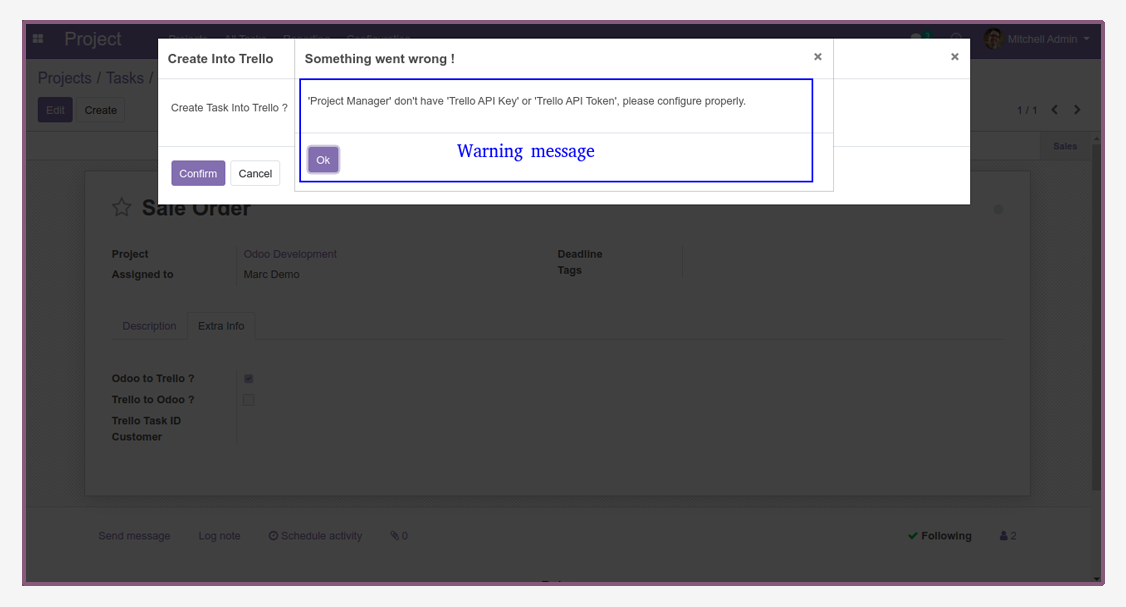Click the Create button
The height and width of the screenshot is (607, 1126).
pyautogui.click(x=101, y=110)
